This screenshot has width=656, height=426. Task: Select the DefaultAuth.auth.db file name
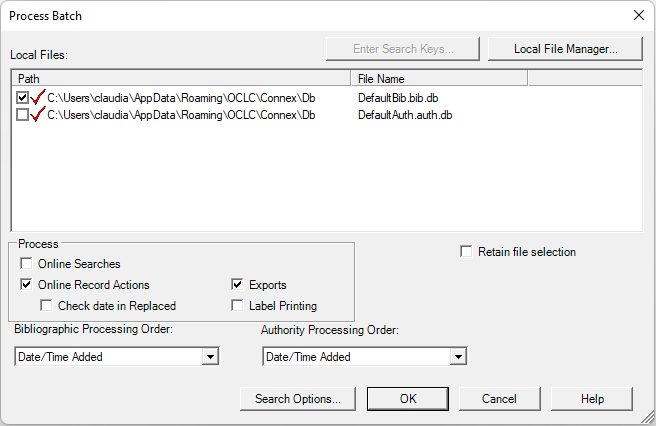pyautogui.click(x=405, y=115)
